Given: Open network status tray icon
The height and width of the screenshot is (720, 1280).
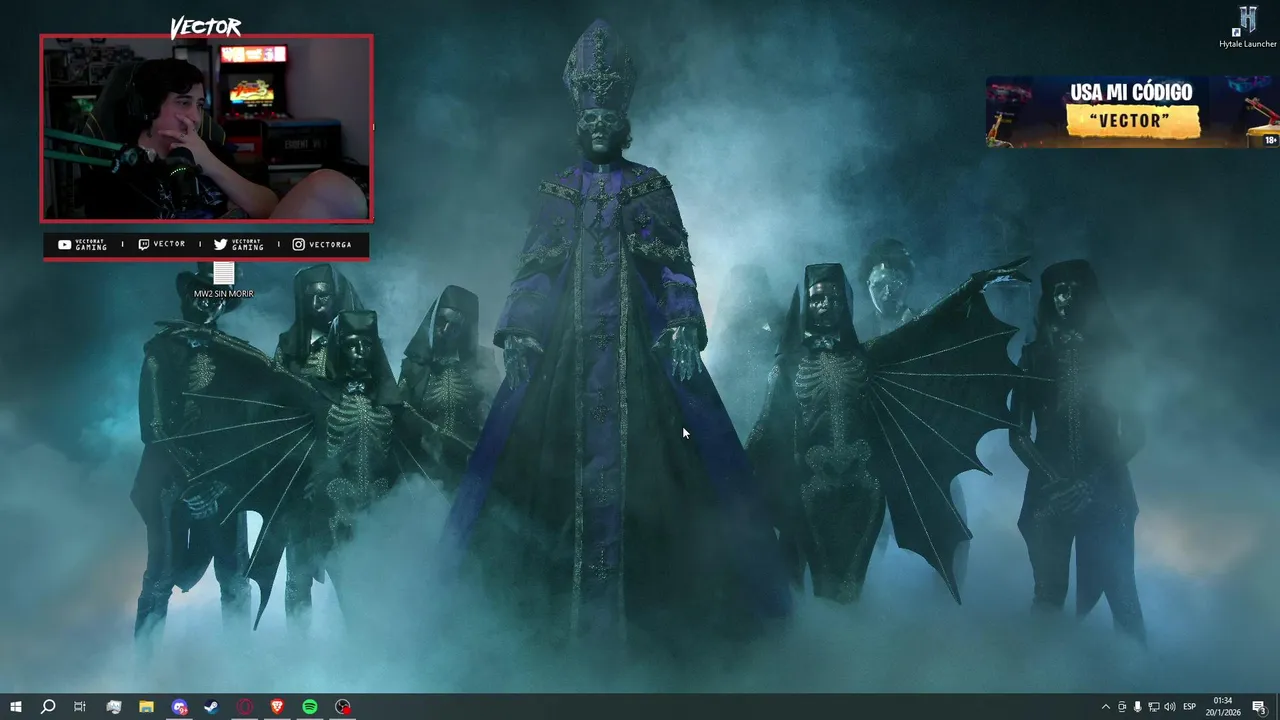Looking at the screenshot, I should (x=1154, y=707).
